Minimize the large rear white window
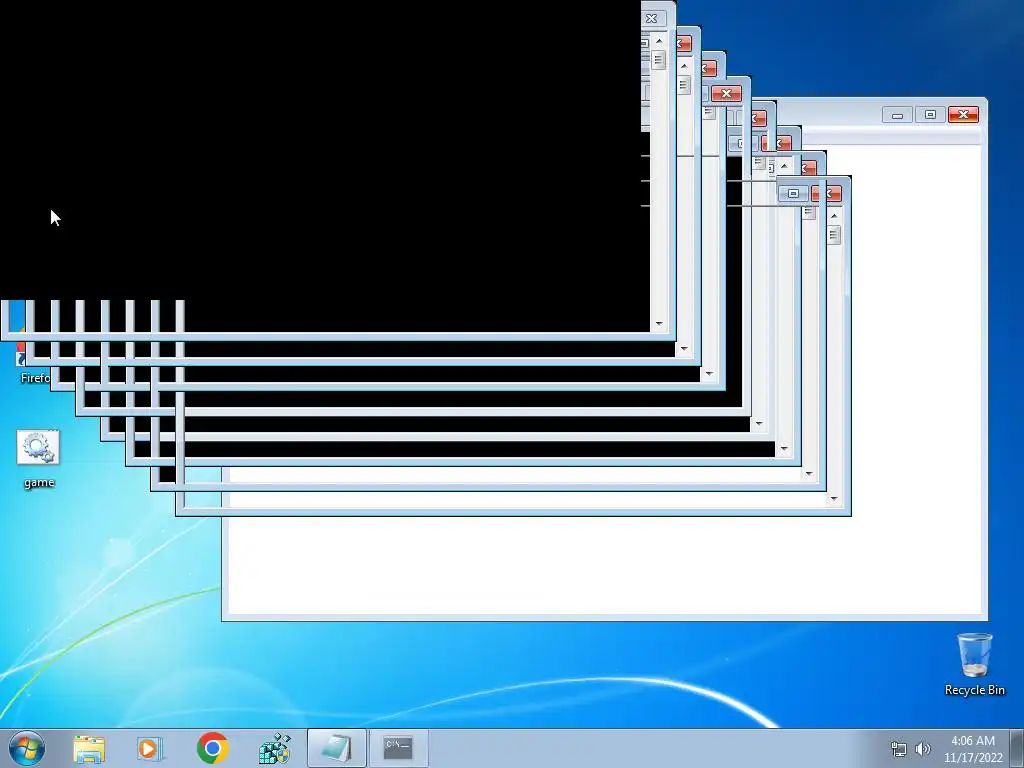Image resolution: width=1024 pixels, height=768 pixels. coord(897,115)
